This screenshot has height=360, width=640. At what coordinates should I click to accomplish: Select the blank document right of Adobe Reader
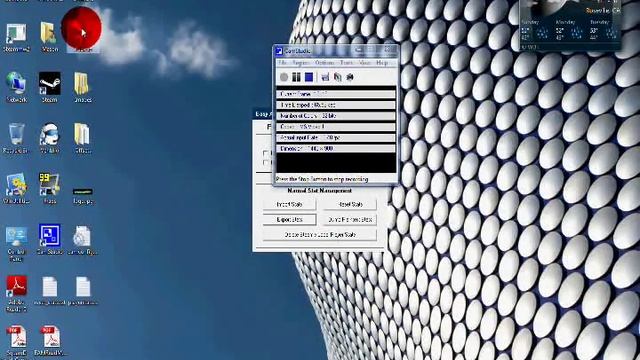pyautogui.click(x=50, y=290)
